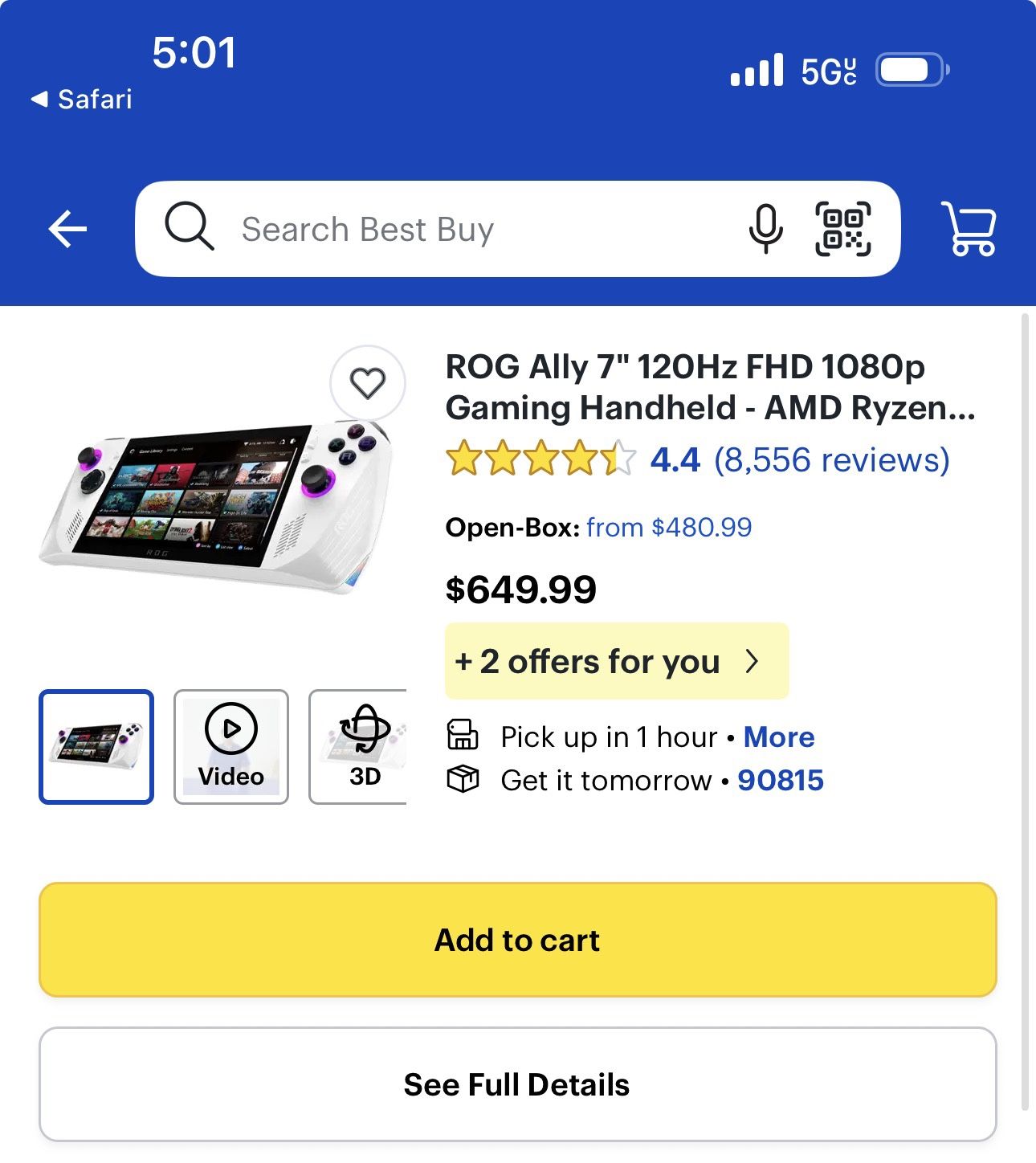Open the QR code scanner icon
The image size is (1036, 1163).
(x=843, y=229)
